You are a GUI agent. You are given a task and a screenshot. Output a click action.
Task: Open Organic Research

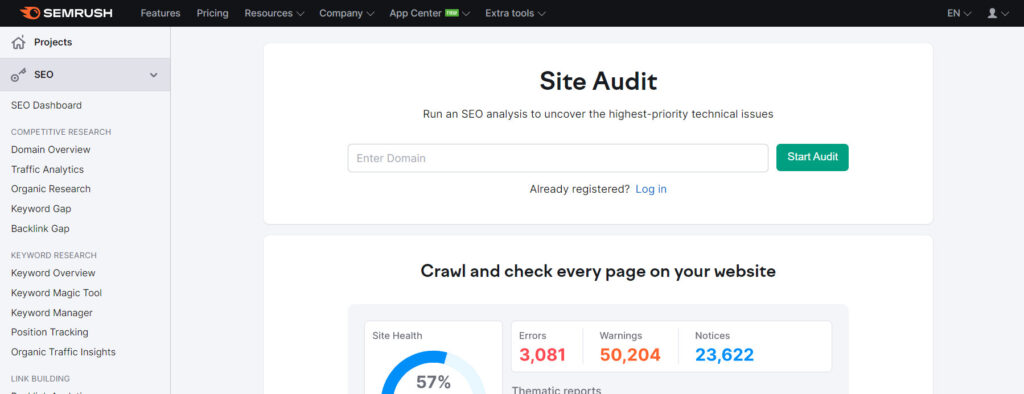(51, 189)
